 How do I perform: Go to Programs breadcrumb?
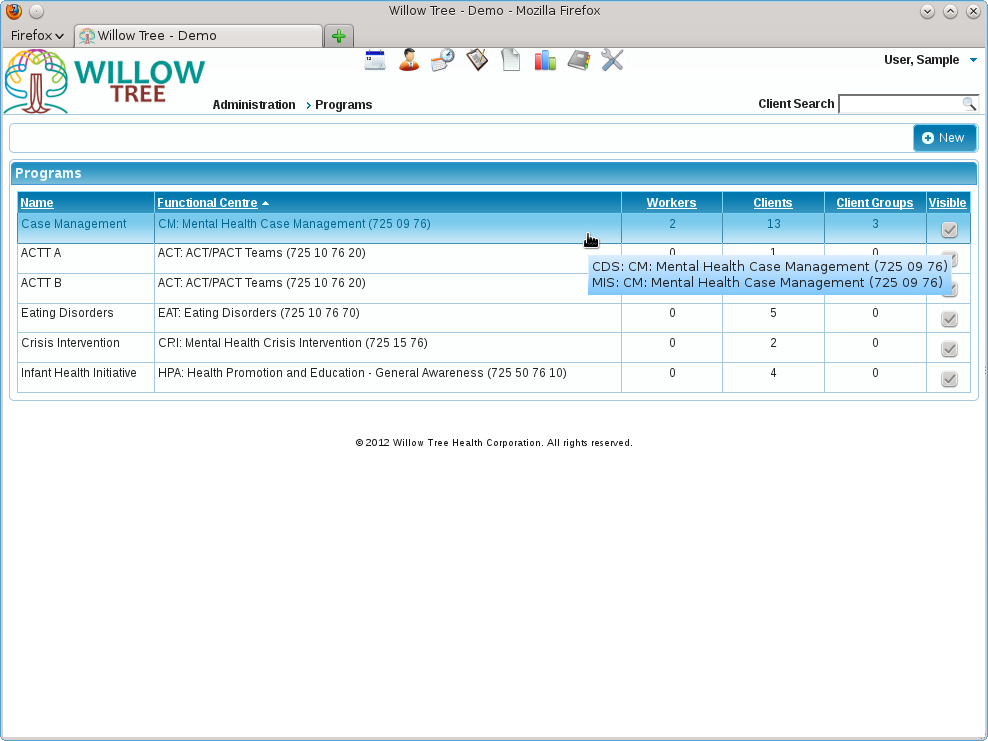coord(343,105)
